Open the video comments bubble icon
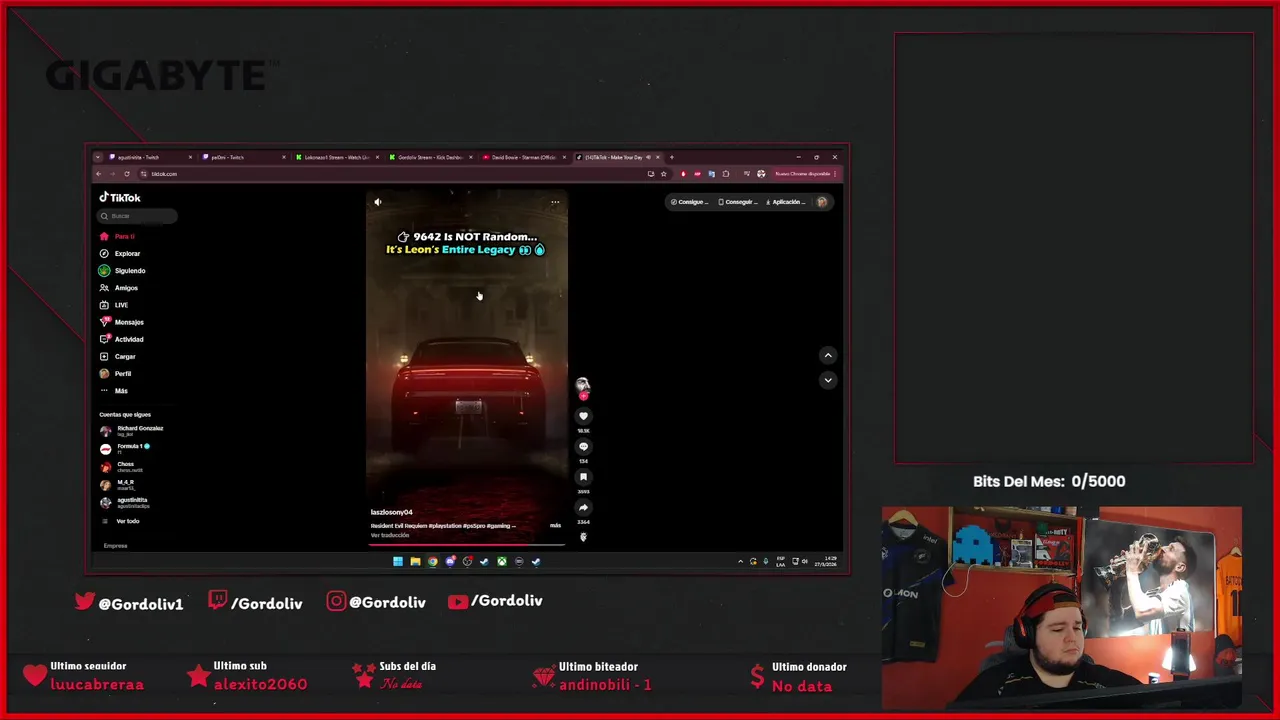Viewport: 1280px width, 720px height. [583, 447]
